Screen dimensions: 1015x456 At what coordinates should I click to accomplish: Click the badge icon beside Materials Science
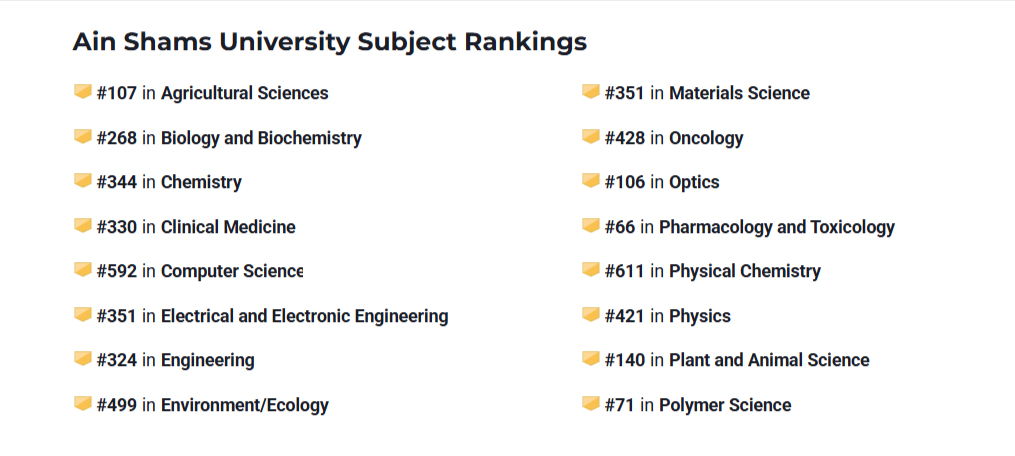tap(590, 91)
